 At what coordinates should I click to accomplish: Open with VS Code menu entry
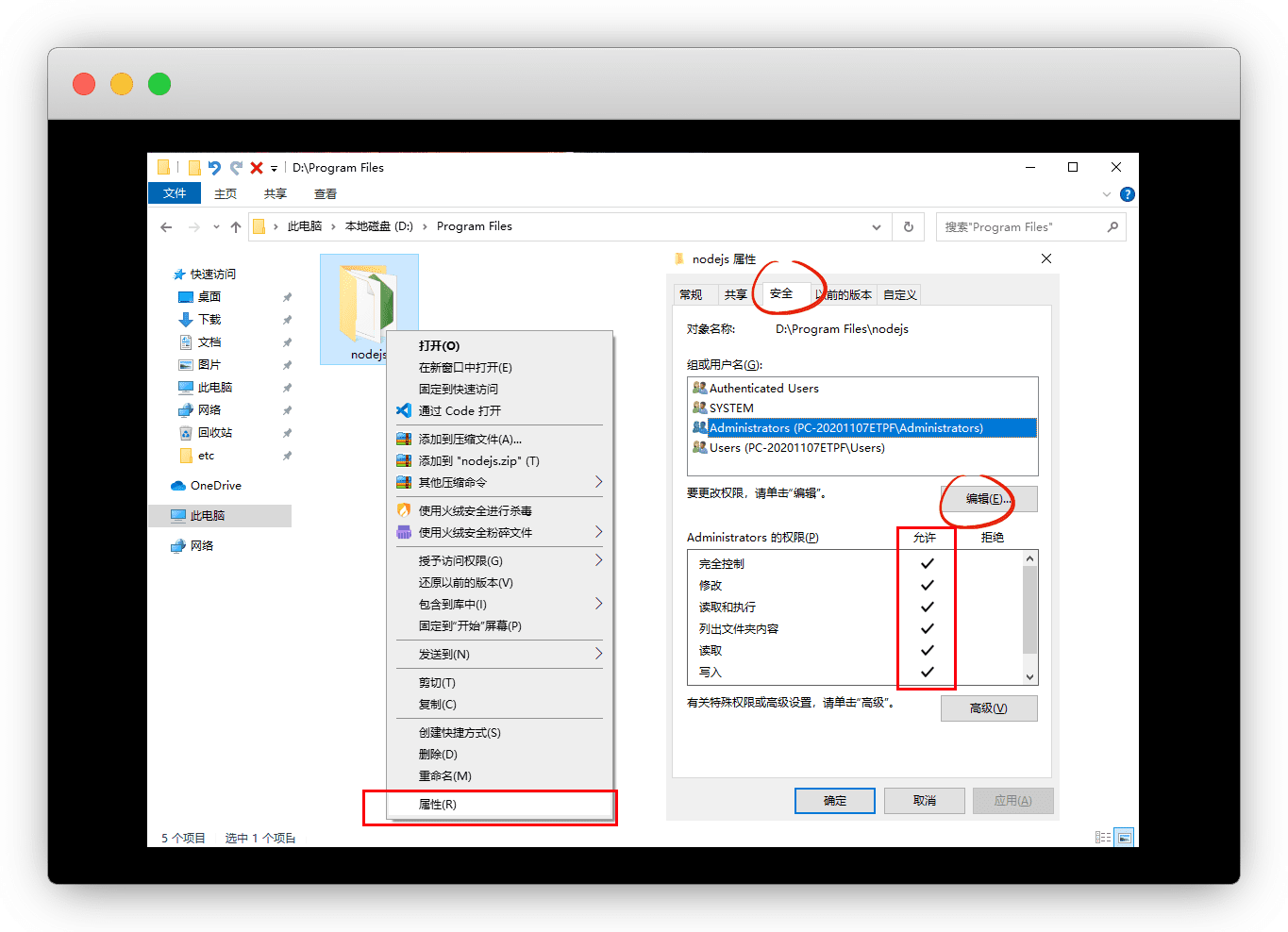click(x=460, y=411)
